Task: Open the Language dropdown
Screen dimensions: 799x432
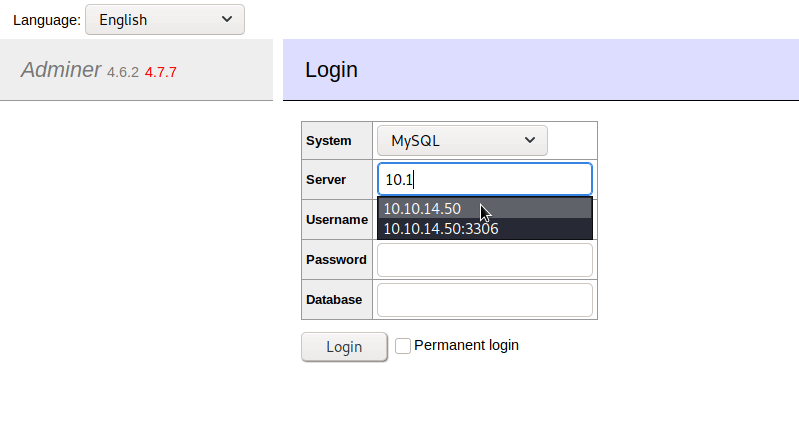Action: coord(165,20)
